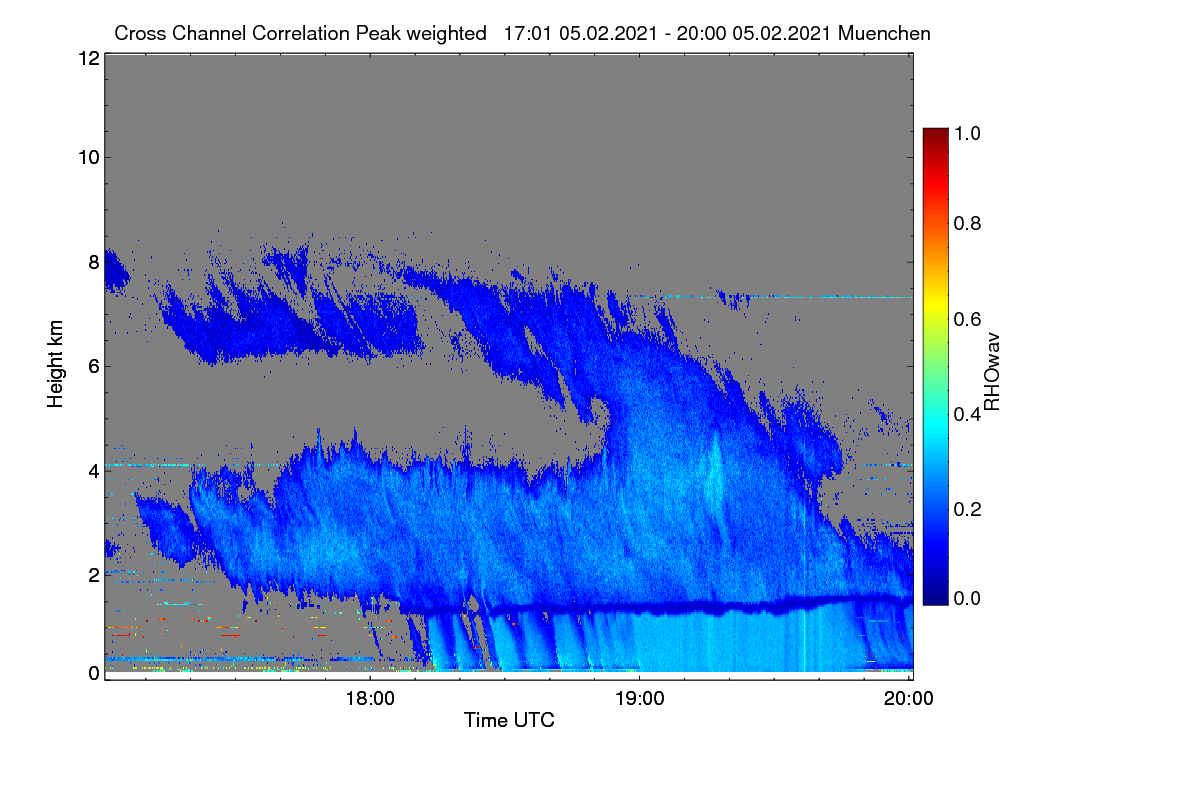Click the '1.0' colorbar tick label
Screen dimensions: 1200x800
(x=966, y=132)
